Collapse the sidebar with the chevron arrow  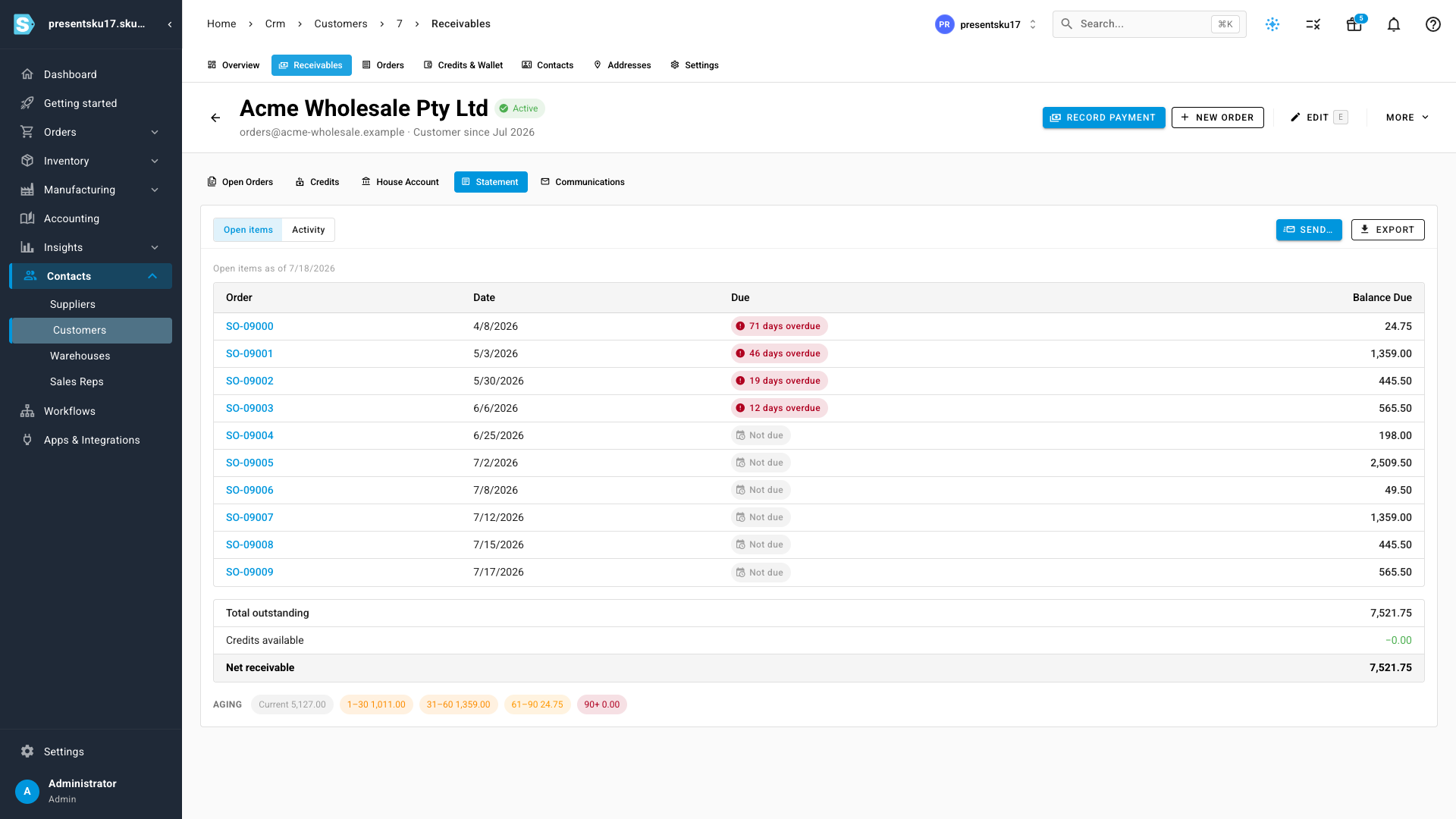pos(170,24)
